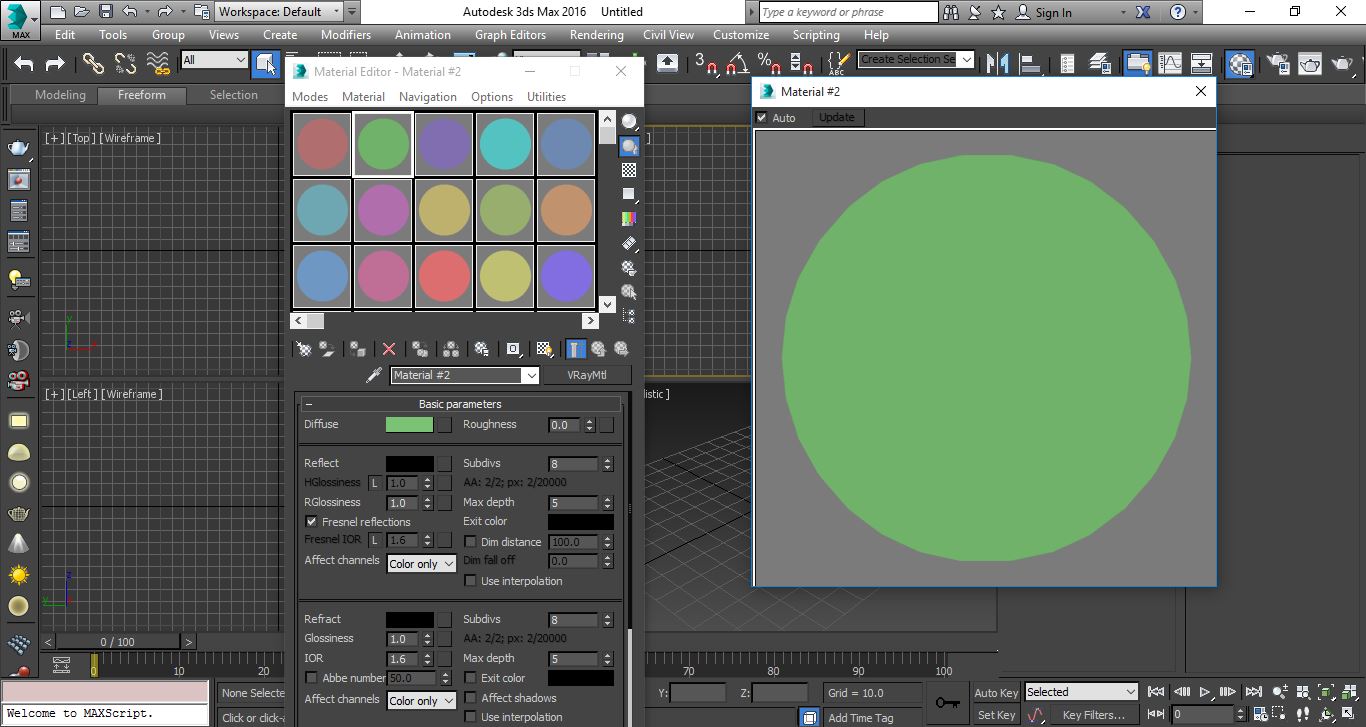Enable Affect shadows checkbox

tap(470, 697)
